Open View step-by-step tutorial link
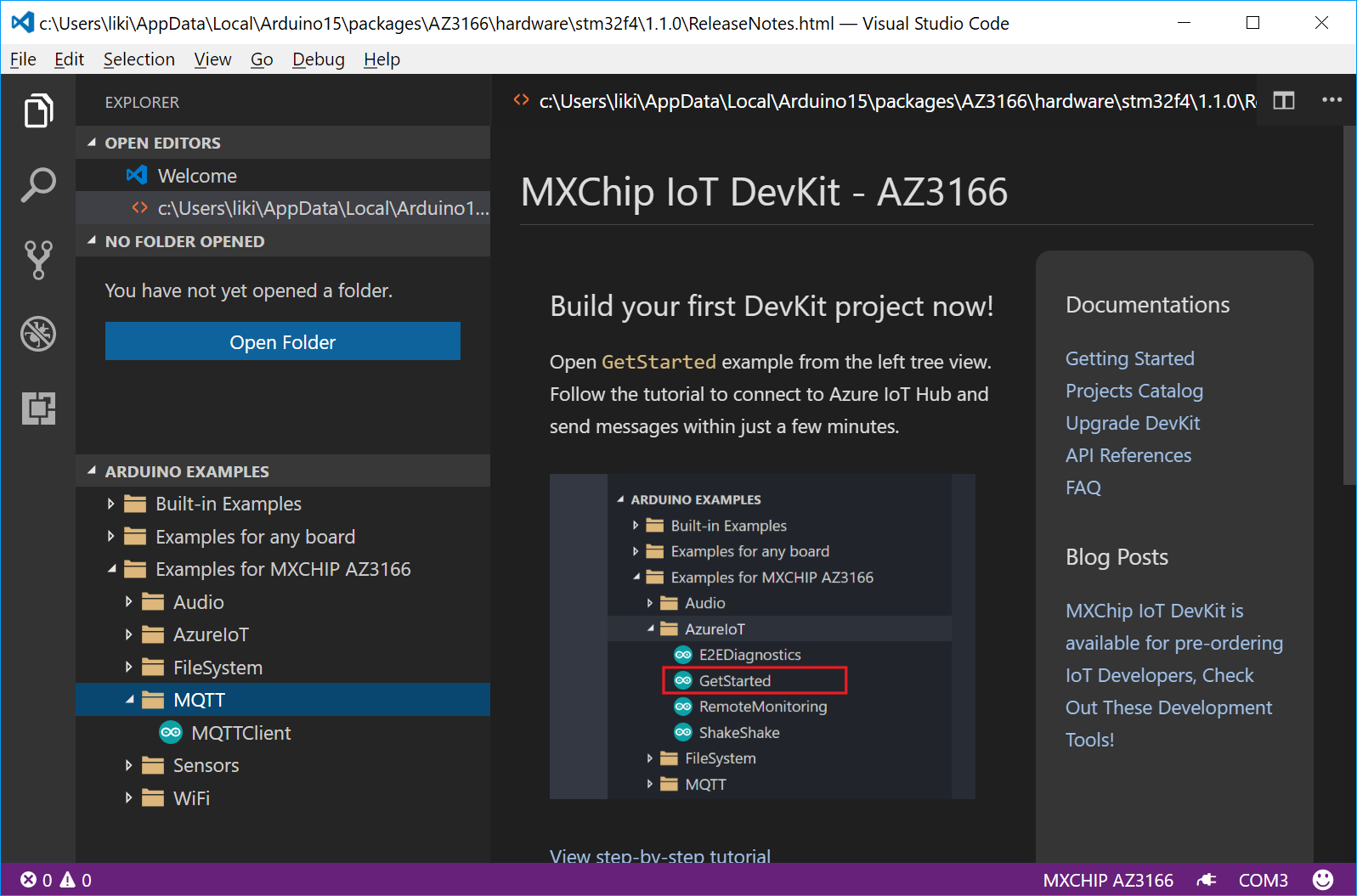 pyautogui.click(x=660, y=855)
